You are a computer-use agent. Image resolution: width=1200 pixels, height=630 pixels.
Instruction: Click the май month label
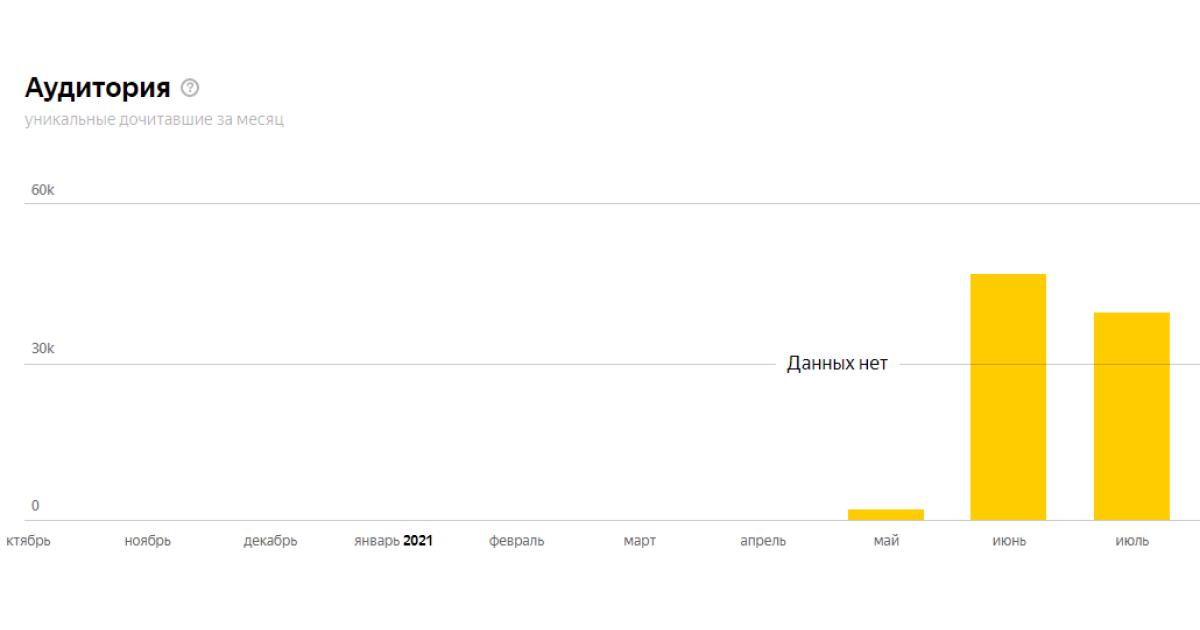pos(886,541)
